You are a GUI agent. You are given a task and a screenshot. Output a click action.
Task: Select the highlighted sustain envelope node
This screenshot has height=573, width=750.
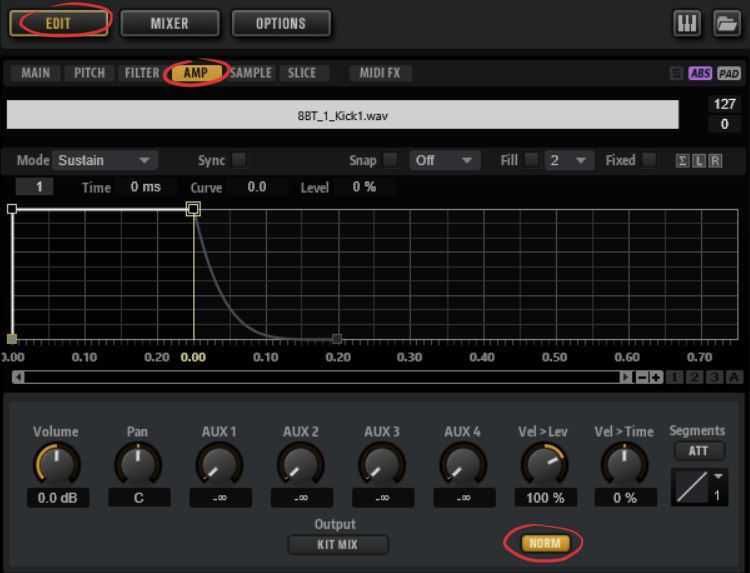(193, 209)
